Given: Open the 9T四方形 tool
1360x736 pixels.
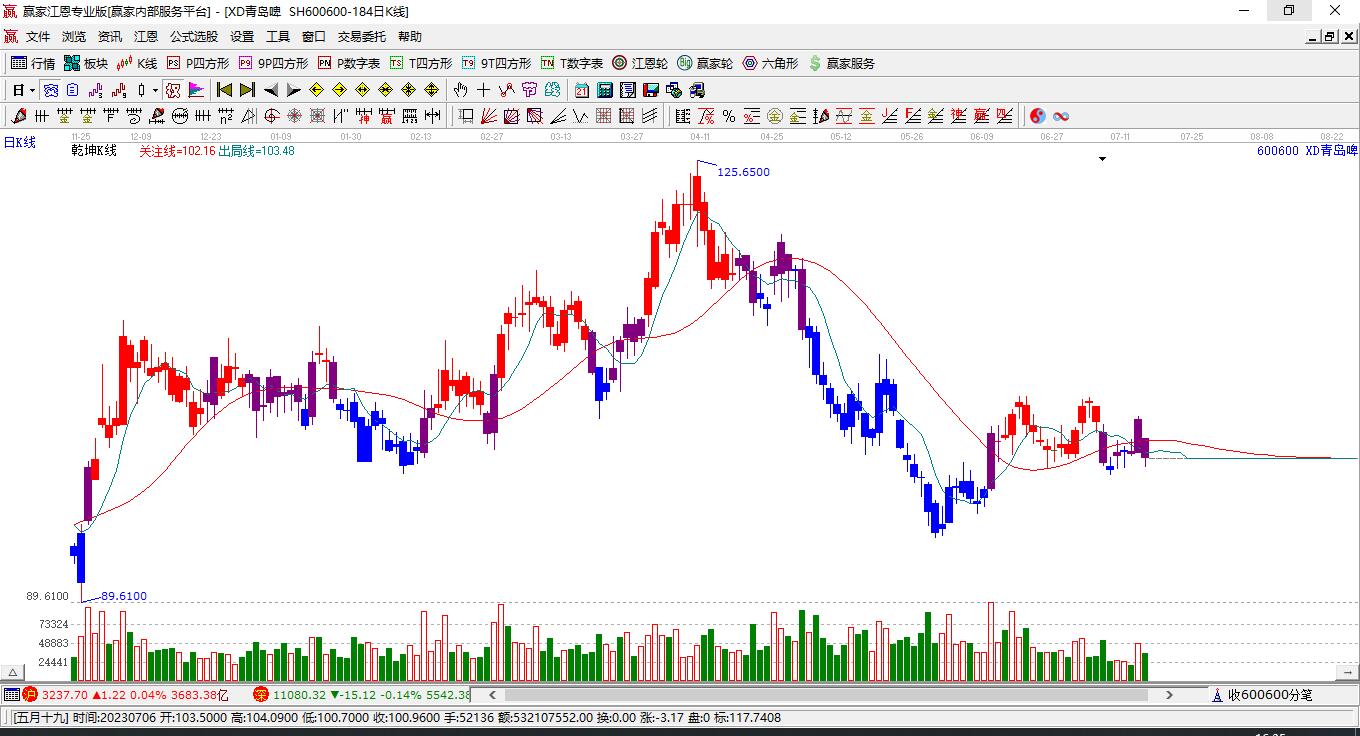Looking at the screenshot, I should [x=496, y=63].
